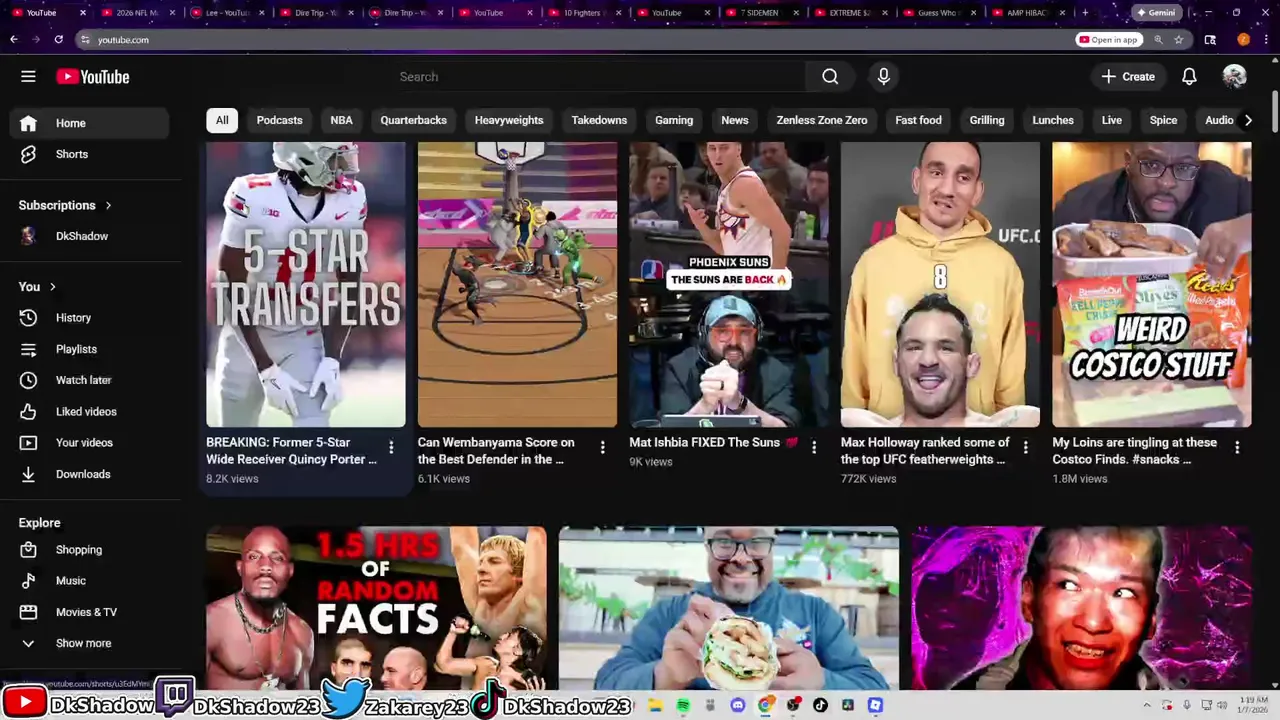Image resolution: width=1280 pixels, height=720 pixels.
Task: Open options for Max Holloway short
Action: click(1025, 447)
